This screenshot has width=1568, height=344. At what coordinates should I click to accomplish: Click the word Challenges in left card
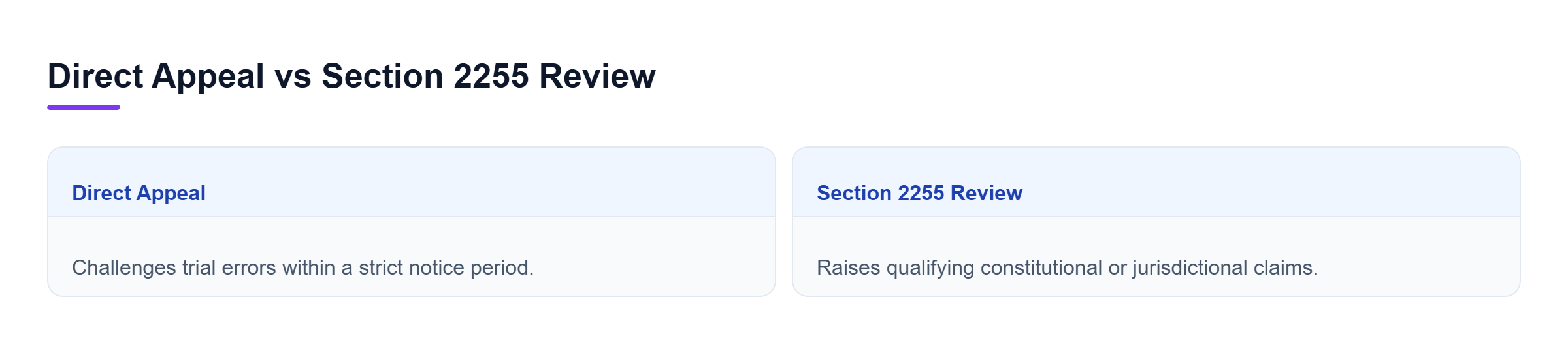(124, 267)
